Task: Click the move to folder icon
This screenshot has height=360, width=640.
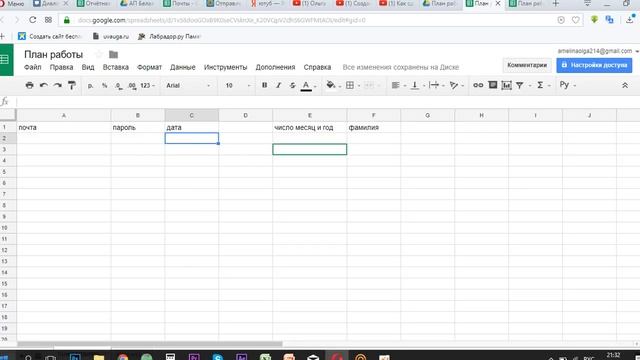Action: (113, 54)
